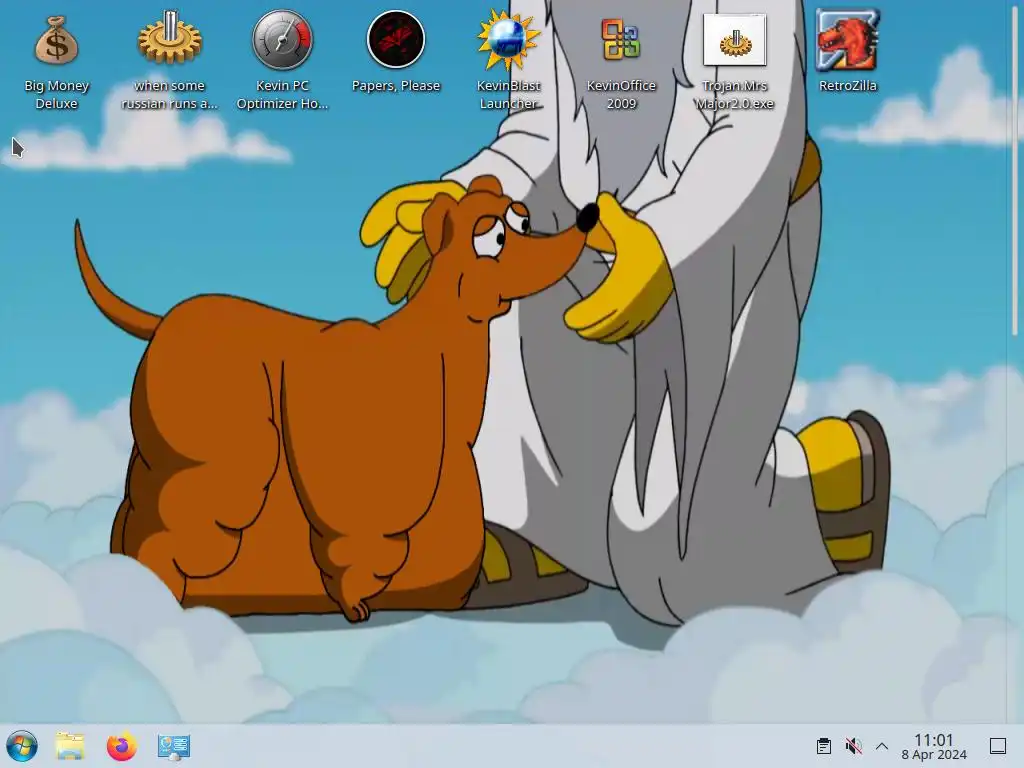
Task: Open file manager folder icon in taskbar
Action: pyautogui.click(x=70, y=746)
